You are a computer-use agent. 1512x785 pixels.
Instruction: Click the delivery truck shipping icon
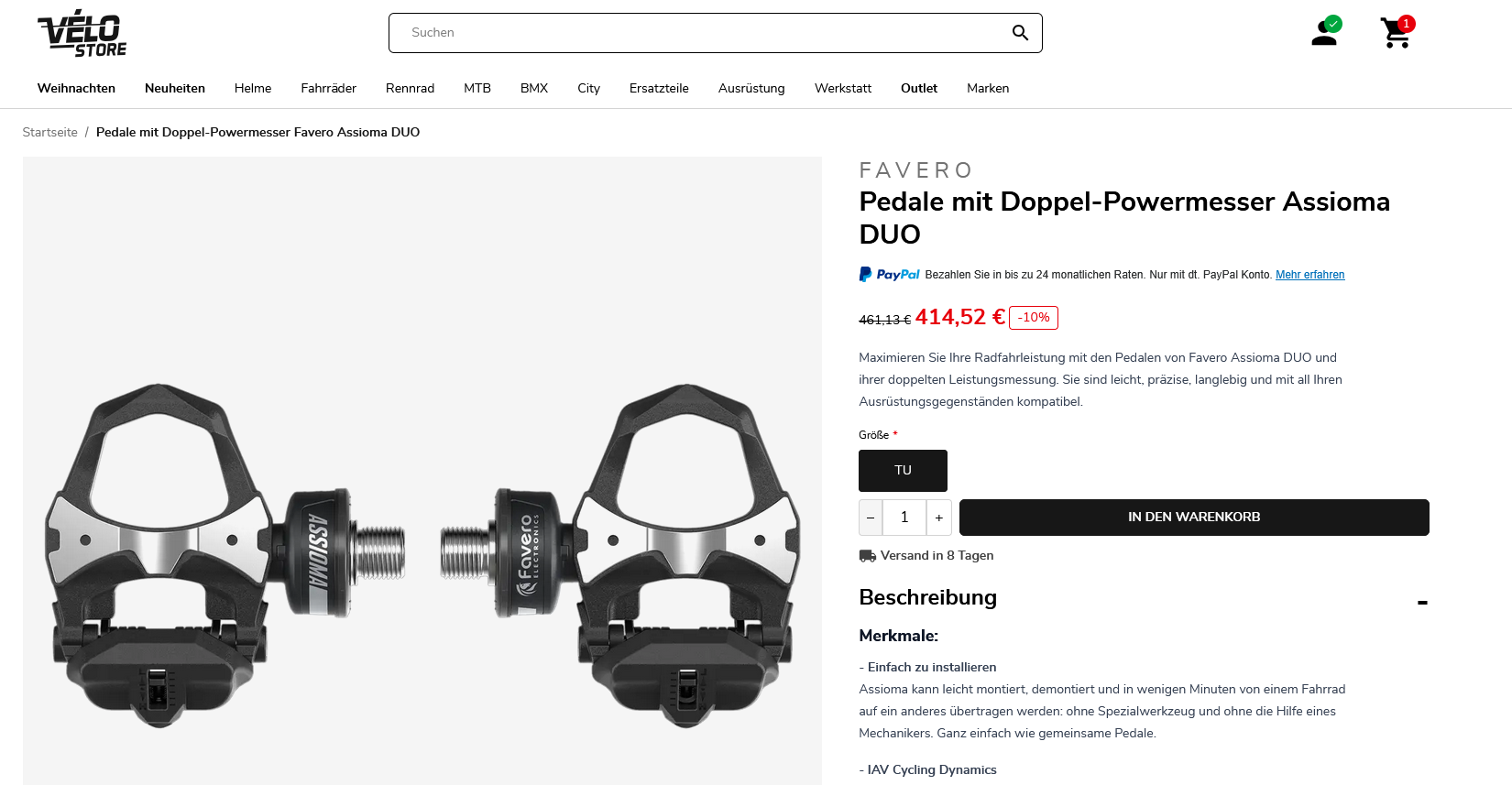coord(867,556)
